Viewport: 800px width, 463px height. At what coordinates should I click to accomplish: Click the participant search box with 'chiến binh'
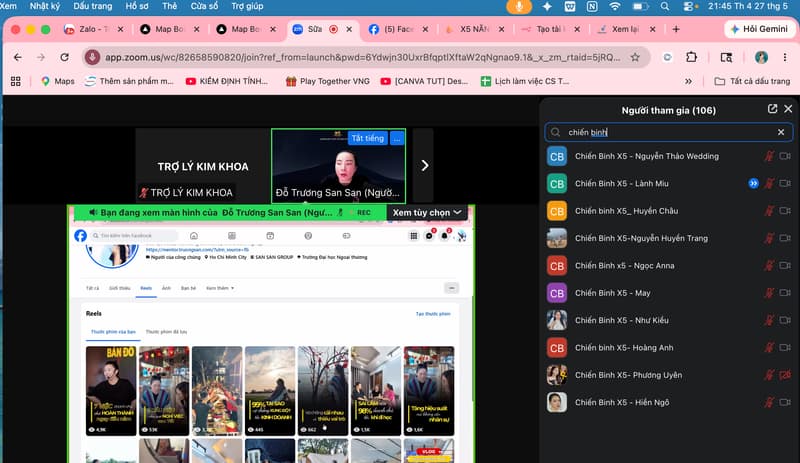[x=668, y=132]
